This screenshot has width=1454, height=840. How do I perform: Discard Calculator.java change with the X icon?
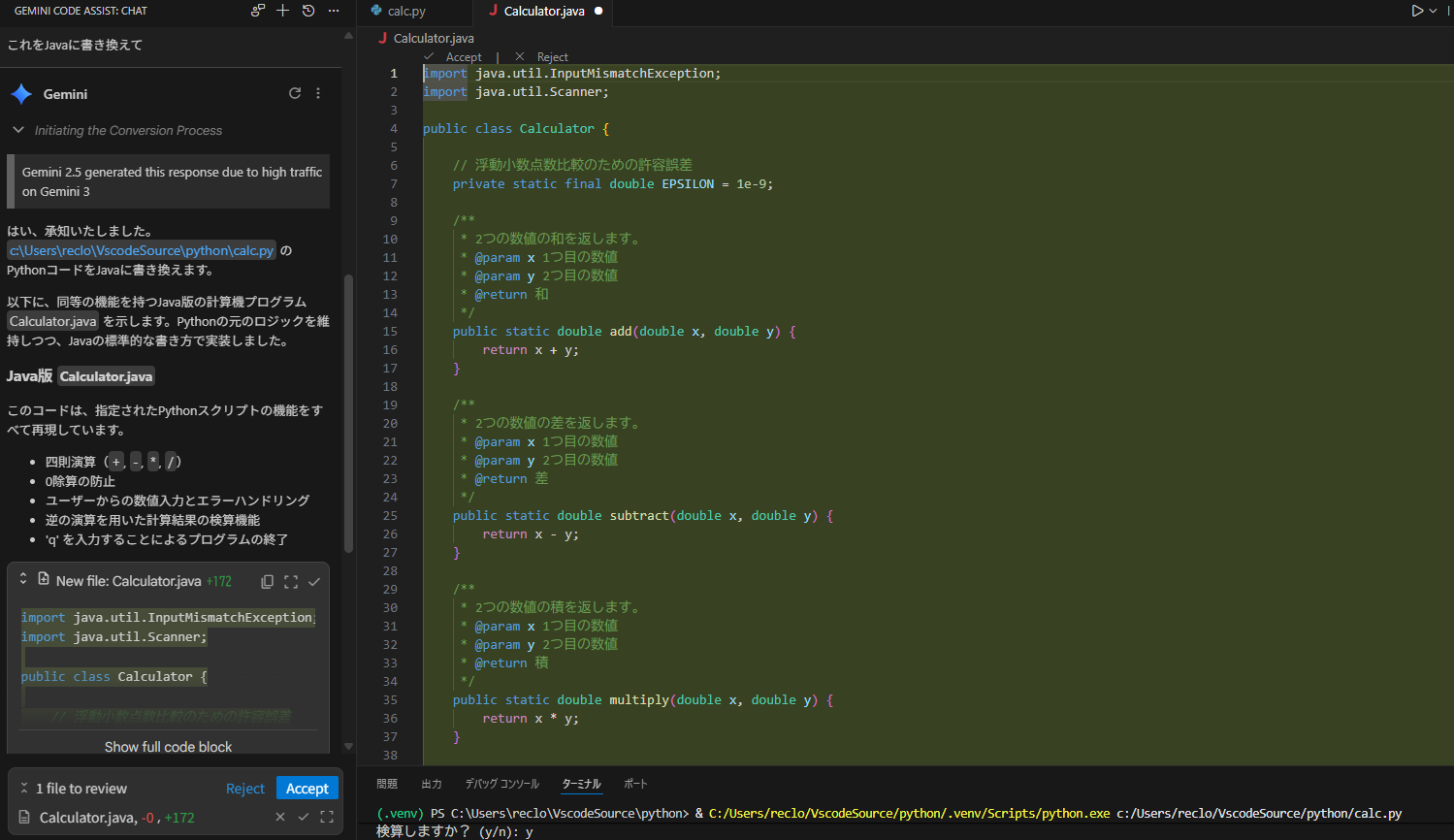coord(280,818)
